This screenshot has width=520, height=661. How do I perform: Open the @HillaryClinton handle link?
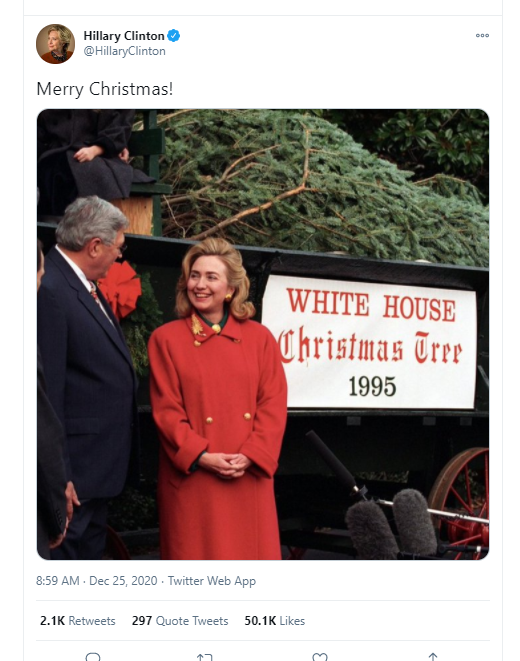124,51
